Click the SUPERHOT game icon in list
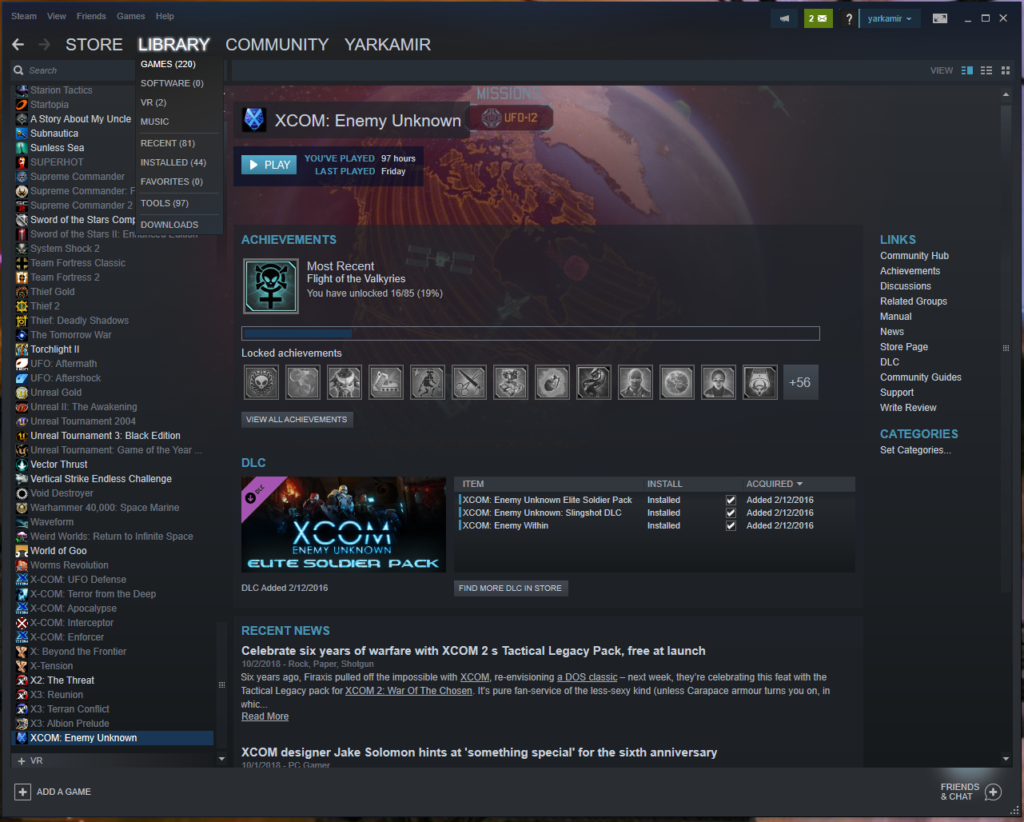 (22, 162)
